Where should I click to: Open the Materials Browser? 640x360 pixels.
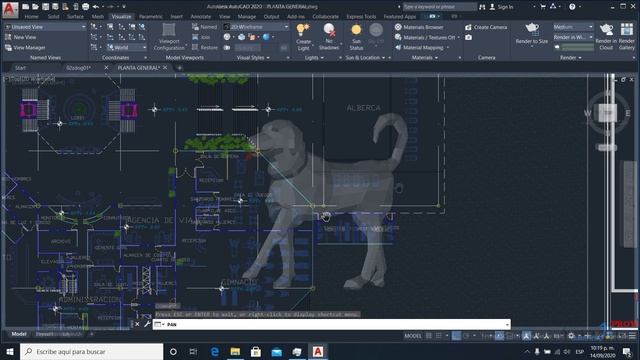(x=419, y=27)
